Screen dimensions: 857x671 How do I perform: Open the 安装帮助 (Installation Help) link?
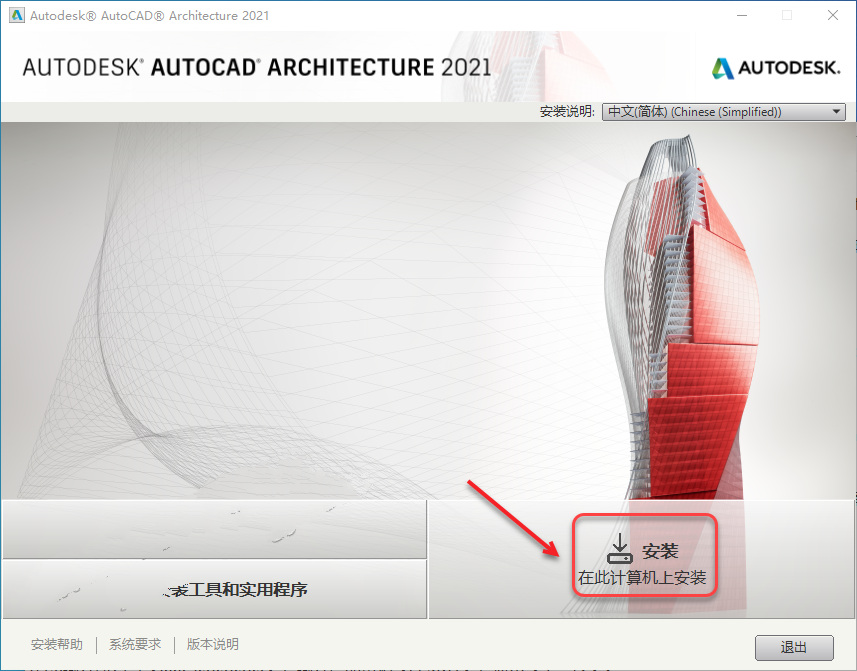click(x=57, y=644)
